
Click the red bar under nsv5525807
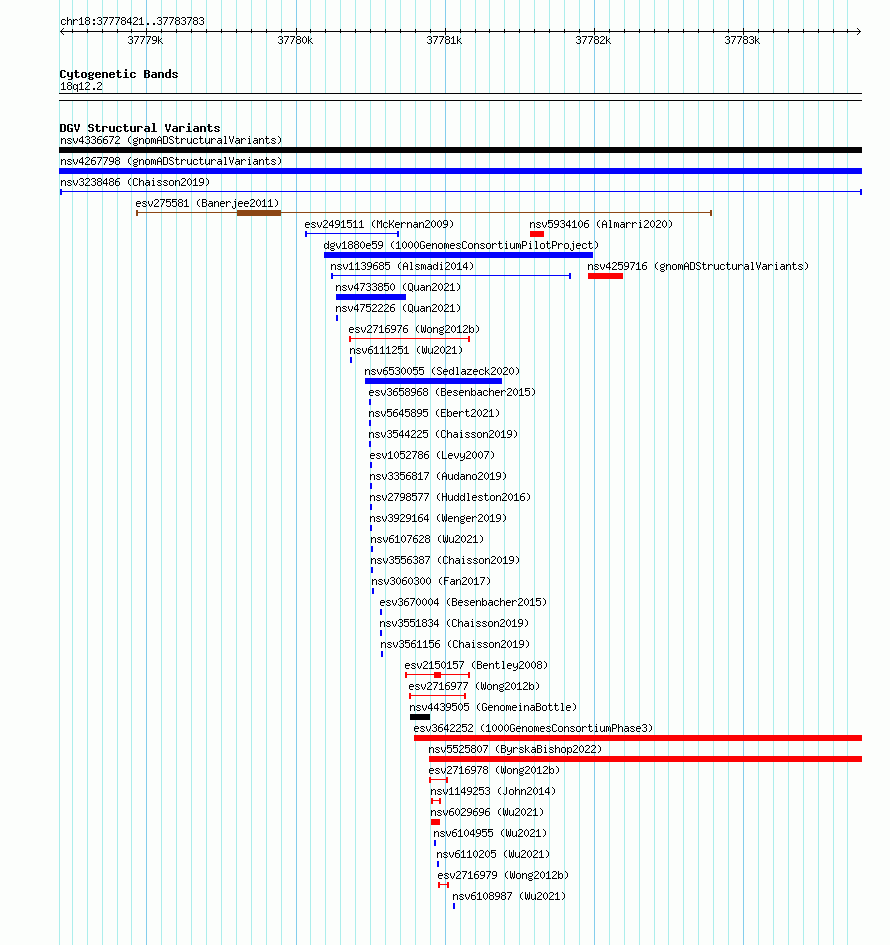(645, 759)
